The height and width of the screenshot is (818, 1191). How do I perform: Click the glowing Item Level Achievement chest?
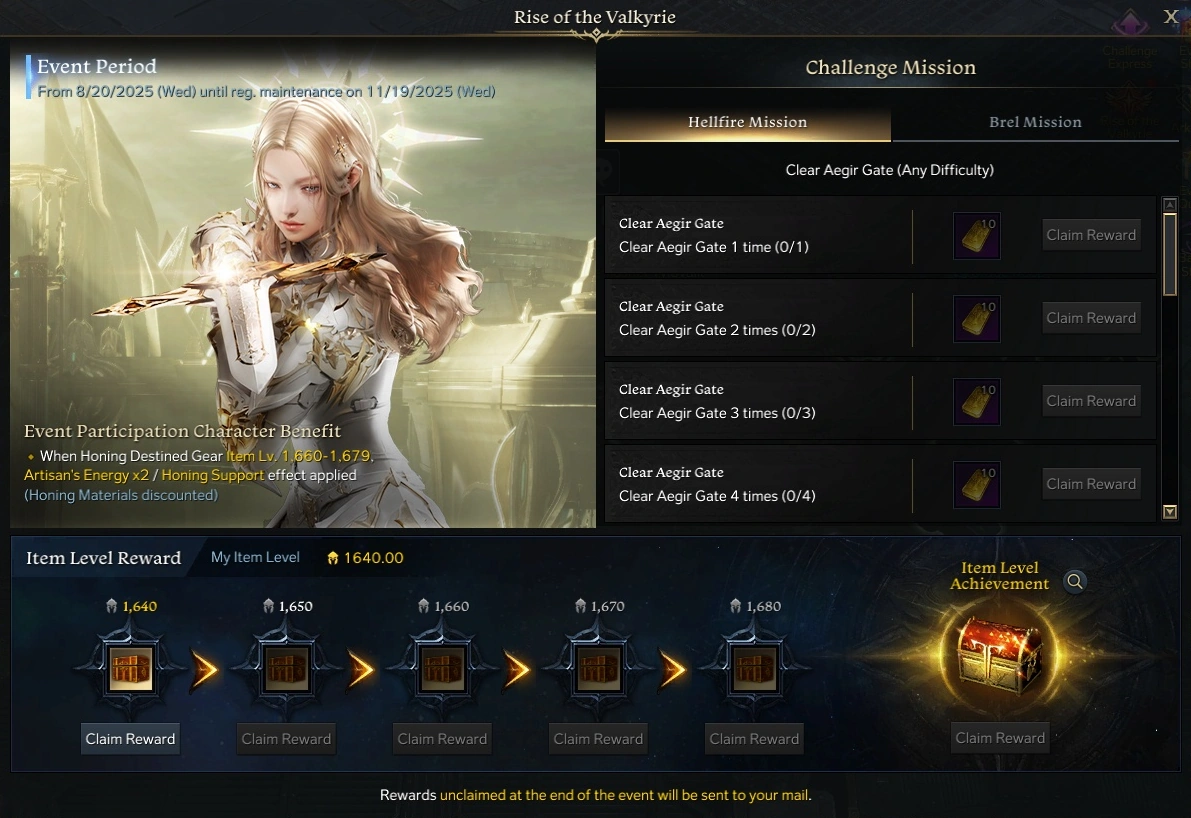click(x=1000, y=655)
